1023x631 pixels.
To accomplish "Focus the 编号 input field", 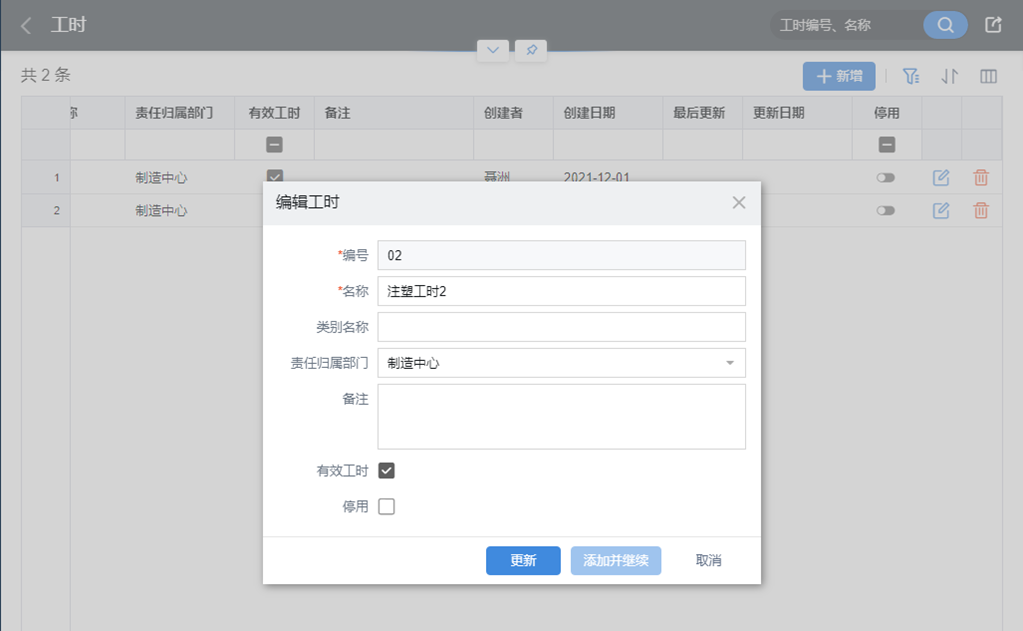I will [561, 255].
